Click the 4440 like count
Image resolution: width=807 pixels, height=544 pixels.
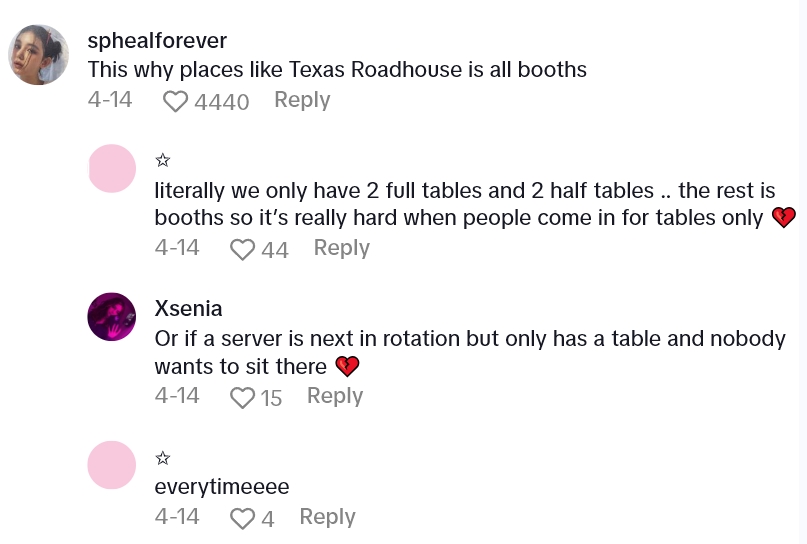[221, 101]
